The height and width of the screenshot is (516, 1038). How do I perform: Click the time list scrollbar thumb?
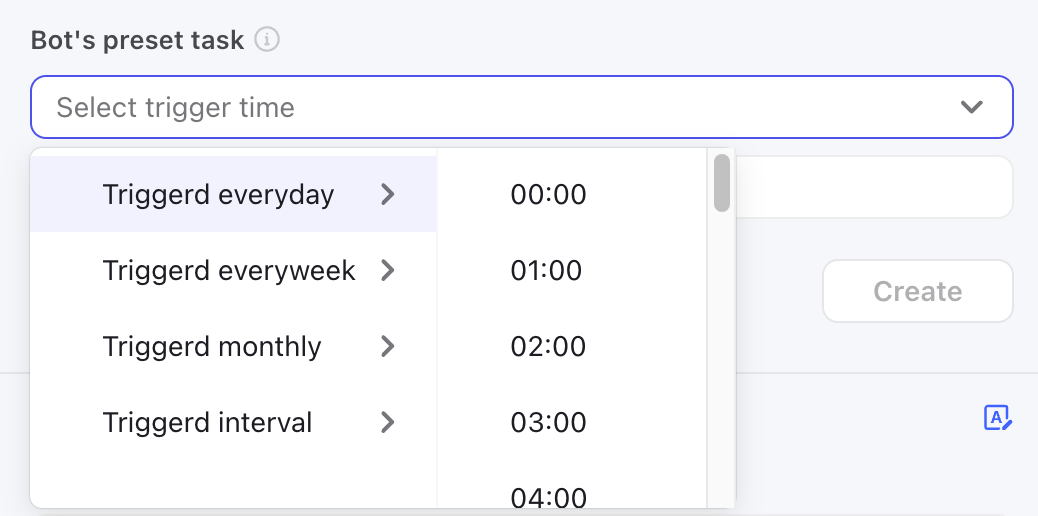pos(722,183)
